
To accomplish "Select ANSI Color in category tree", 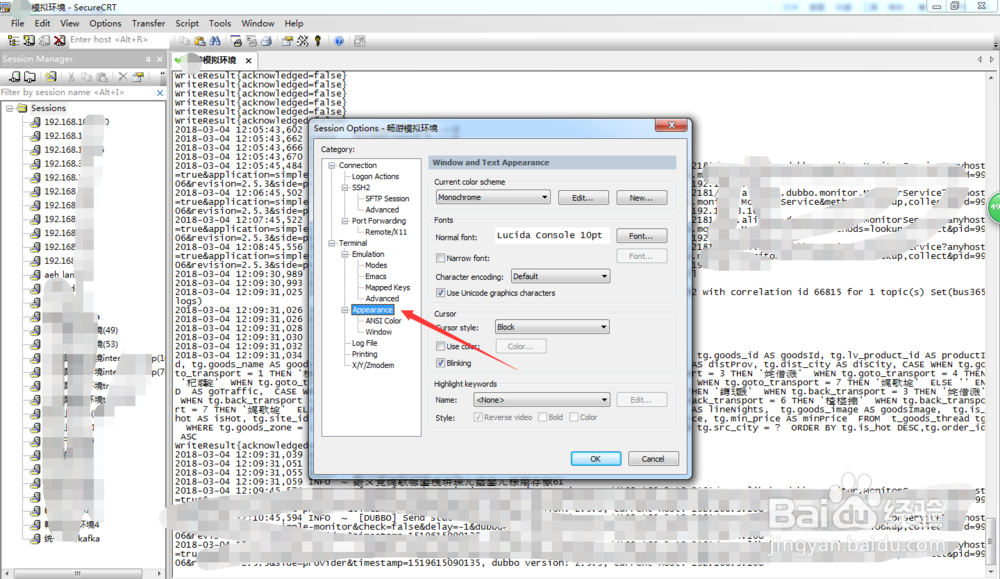I will [x=383, y=321].
